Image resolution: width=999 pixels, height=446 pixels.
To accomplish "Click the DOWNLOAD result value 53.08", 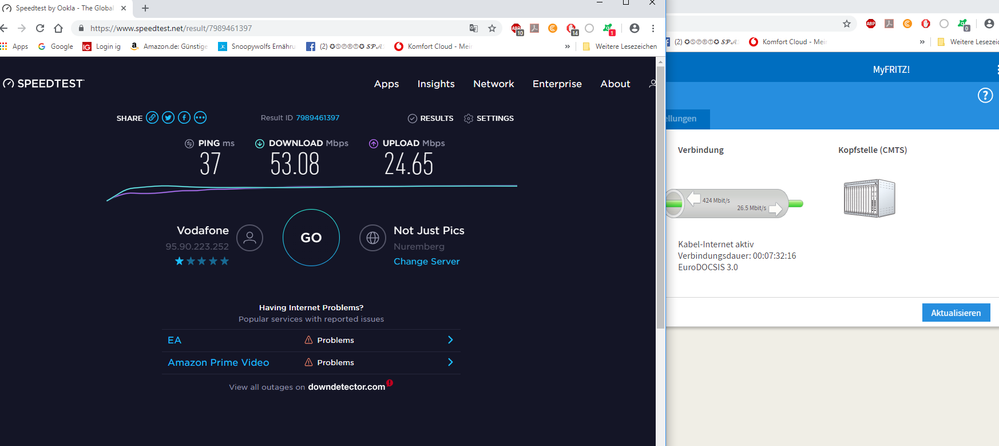I will [294, 164].
